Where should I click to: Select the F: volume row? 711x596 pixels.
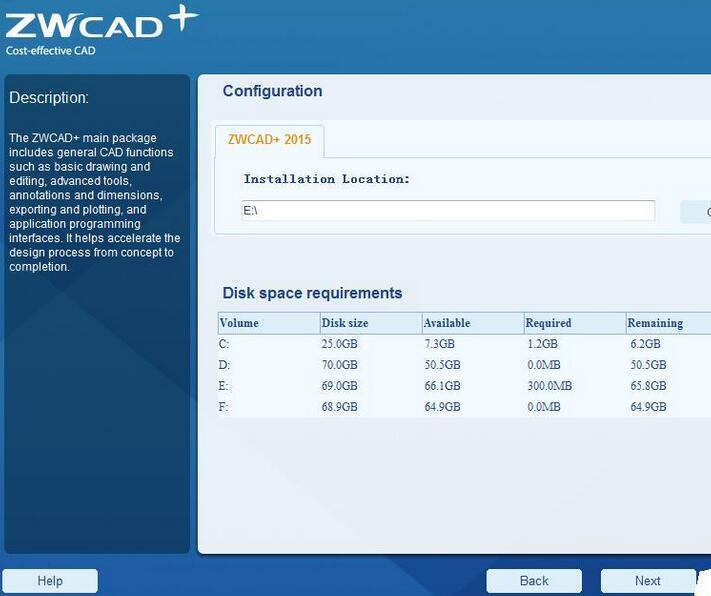click(464, 407)
